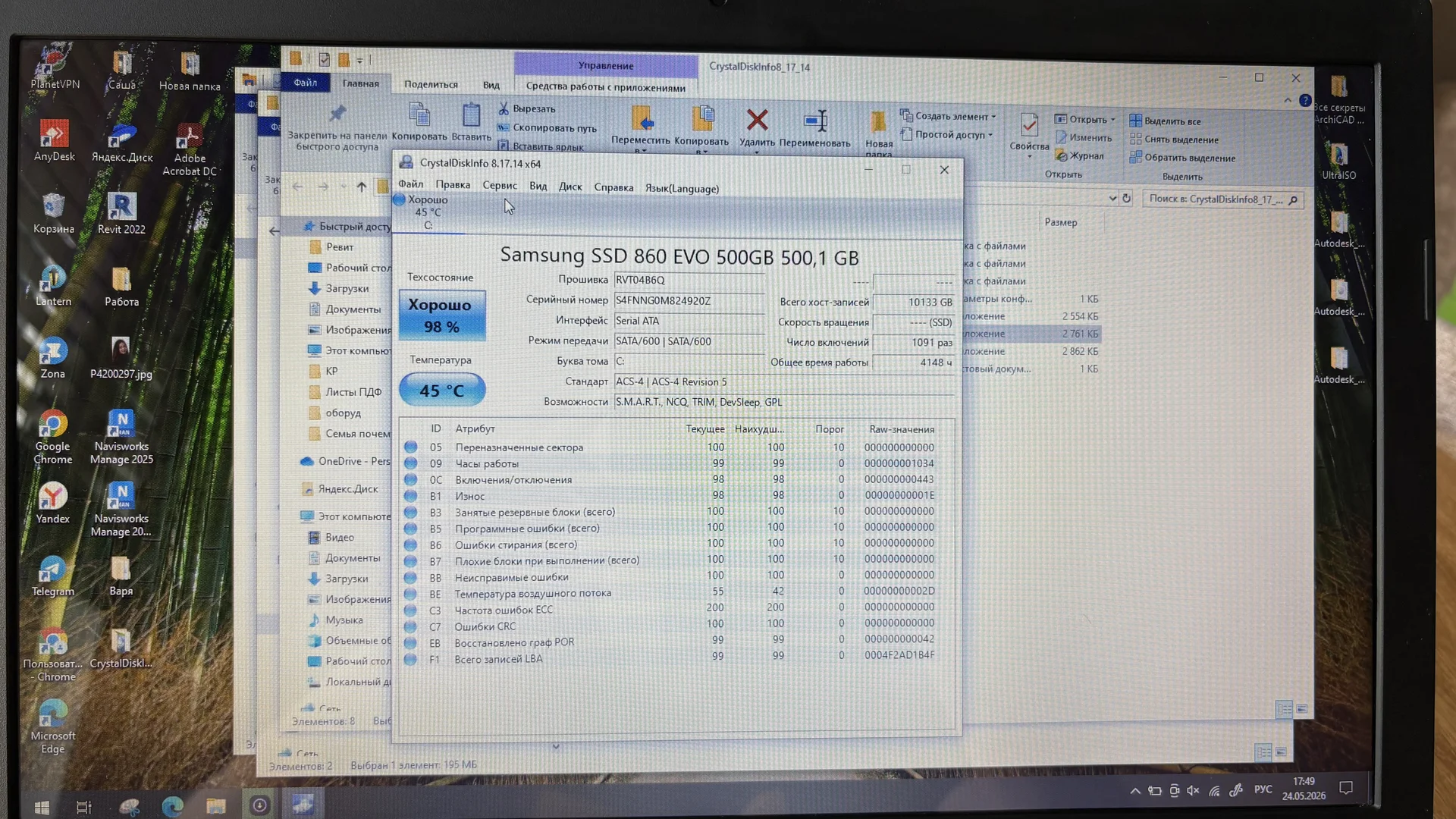Select Часы работы attribute row
Image resolution: width=1456 pixels, height=819 pixels.
click(677, 463)
